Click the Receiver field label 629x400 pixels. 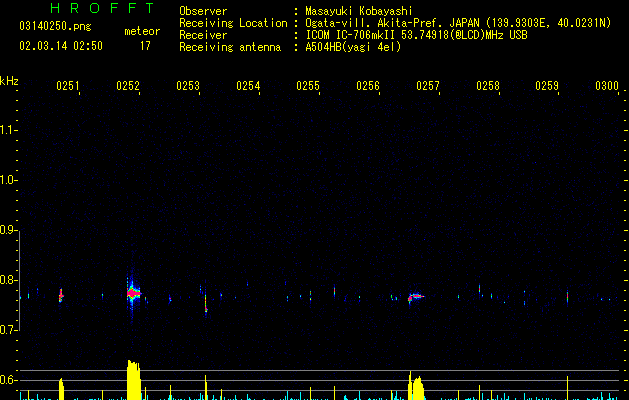[203, 35]
